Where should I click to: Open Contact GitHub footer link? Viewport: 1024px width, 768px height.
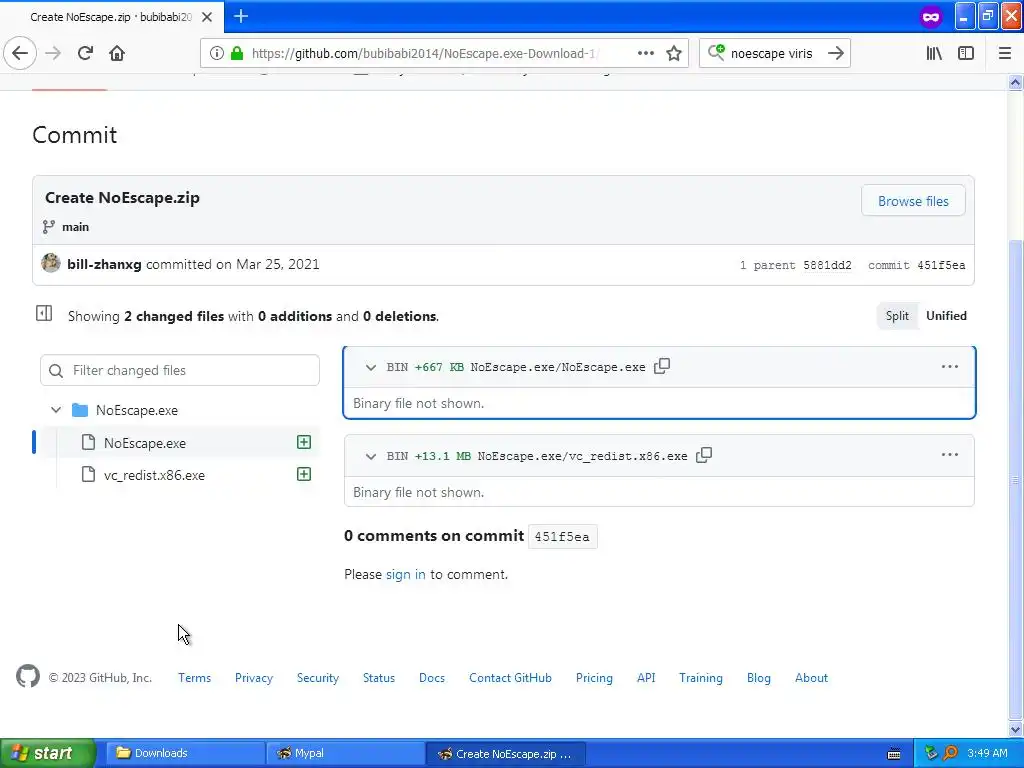point(510,678)
